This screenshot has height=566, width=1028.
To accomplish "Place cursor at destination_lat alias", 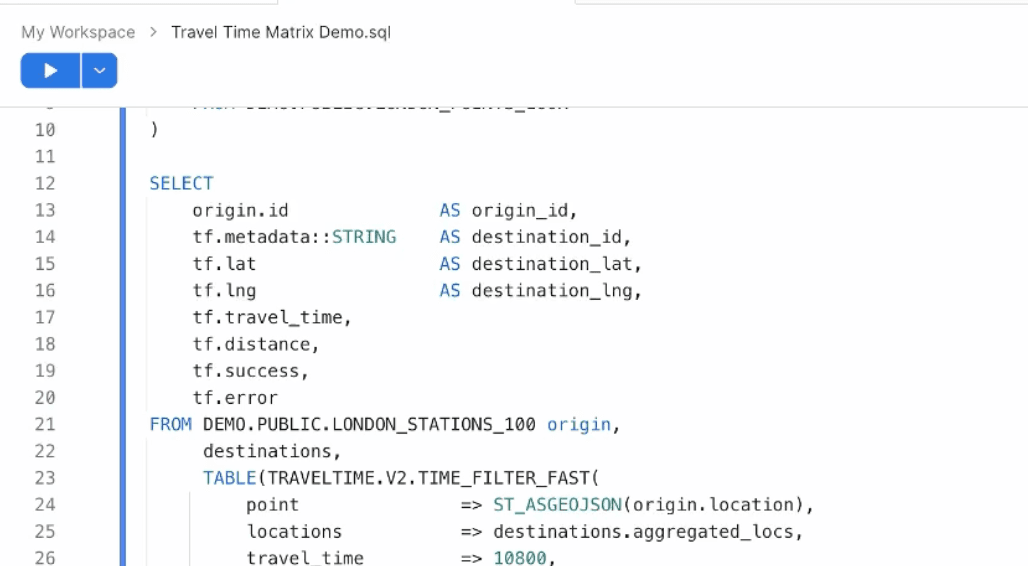I will coord(553,264).
